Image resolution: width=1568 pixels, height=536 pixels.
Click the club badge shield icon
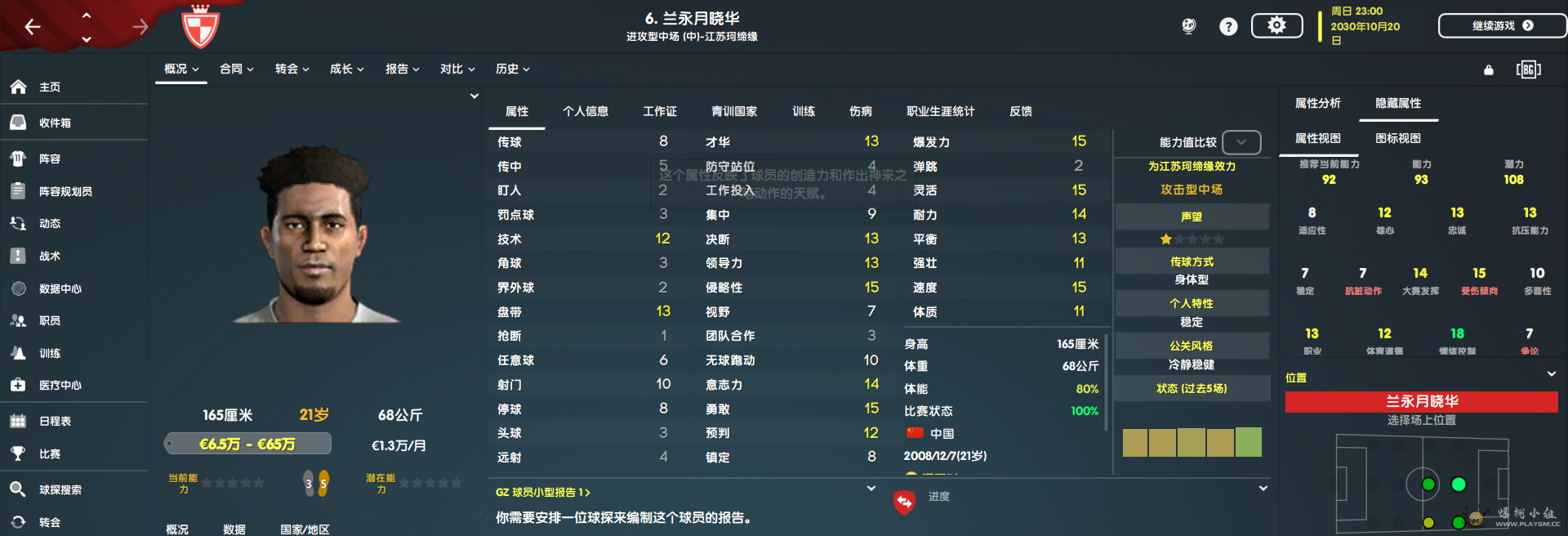pos(200,27)
